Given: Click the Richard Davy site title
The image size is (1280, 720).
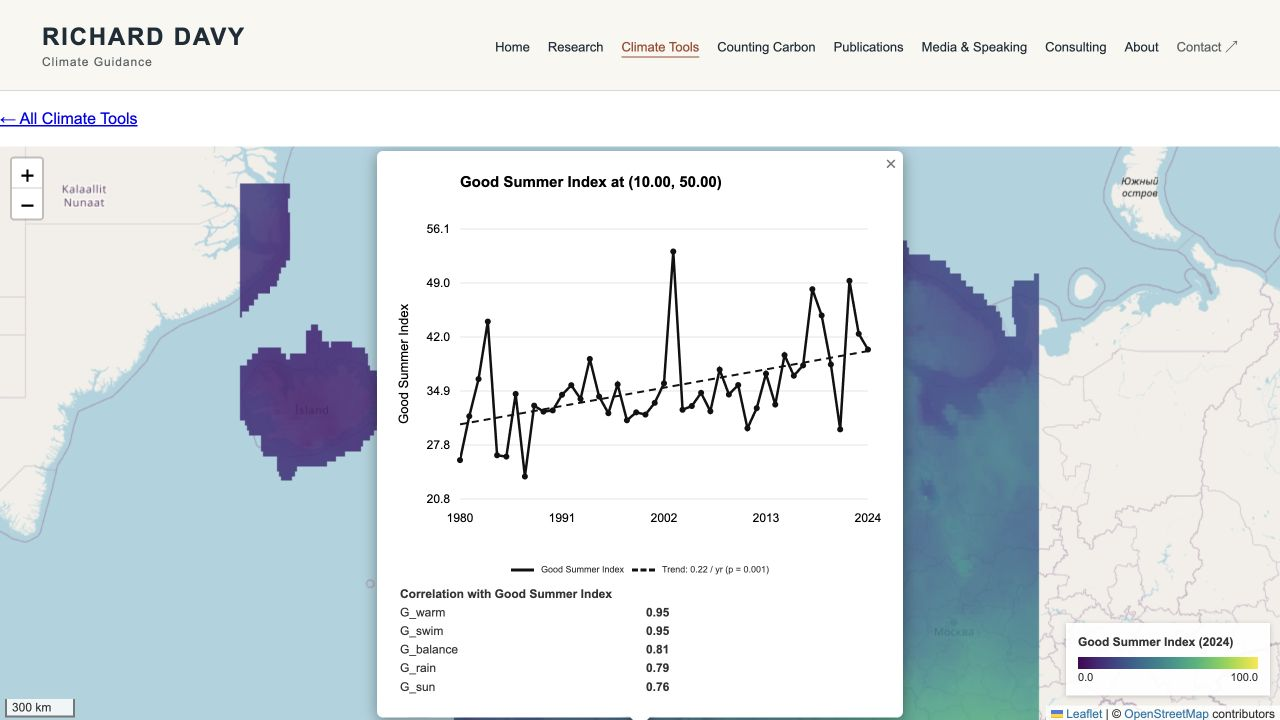Looking at the screenshot, I should click(143, 37).
